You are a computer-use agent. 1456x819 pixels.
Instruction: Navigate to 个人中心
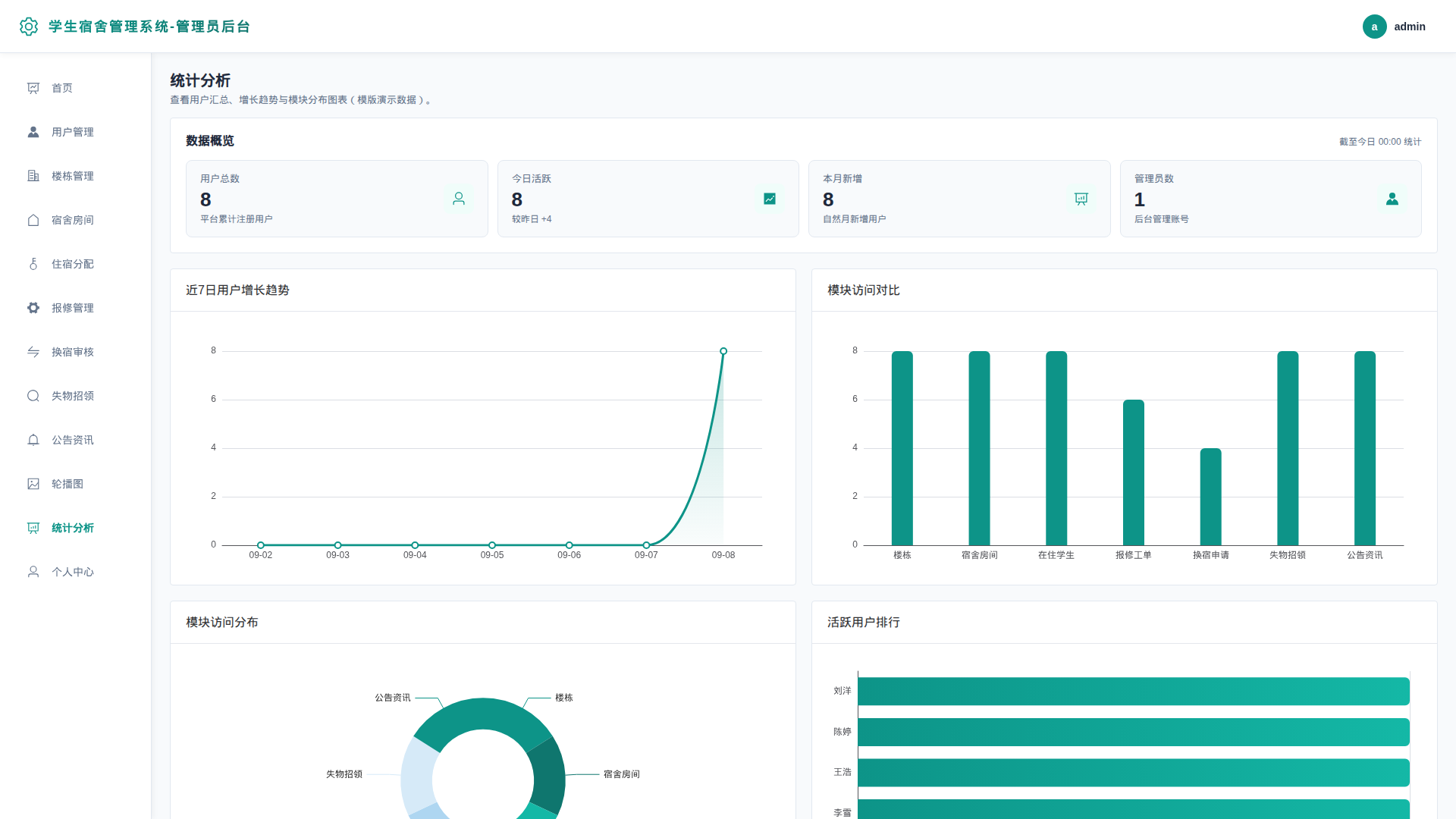click(76, 572)
